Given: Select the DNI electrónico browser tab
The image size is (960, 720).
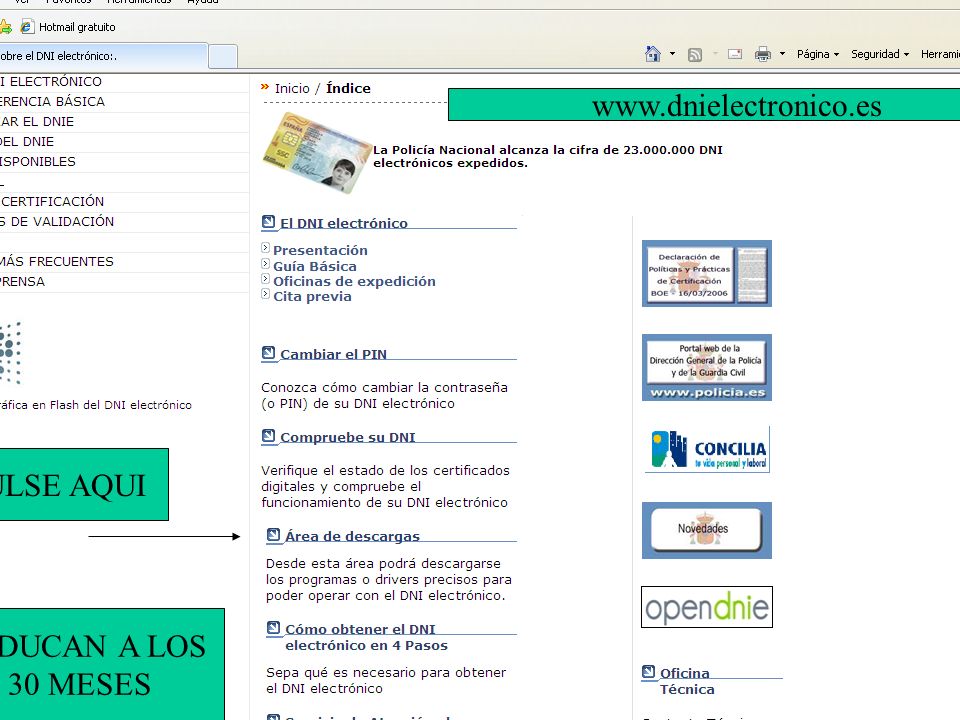Looking at the screenshot, I should [x=103, y=56].
